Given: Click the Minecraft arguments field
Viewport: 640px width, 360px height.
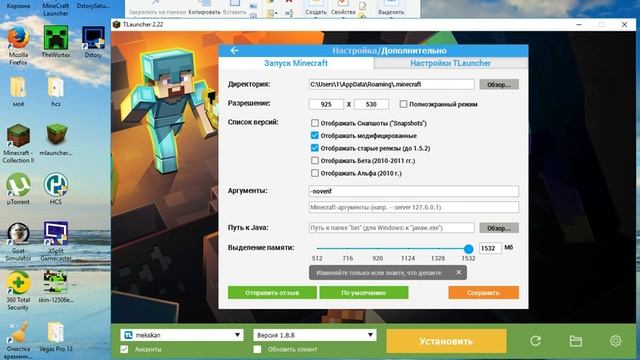Looking at the screenshot, I should [413, 207].
